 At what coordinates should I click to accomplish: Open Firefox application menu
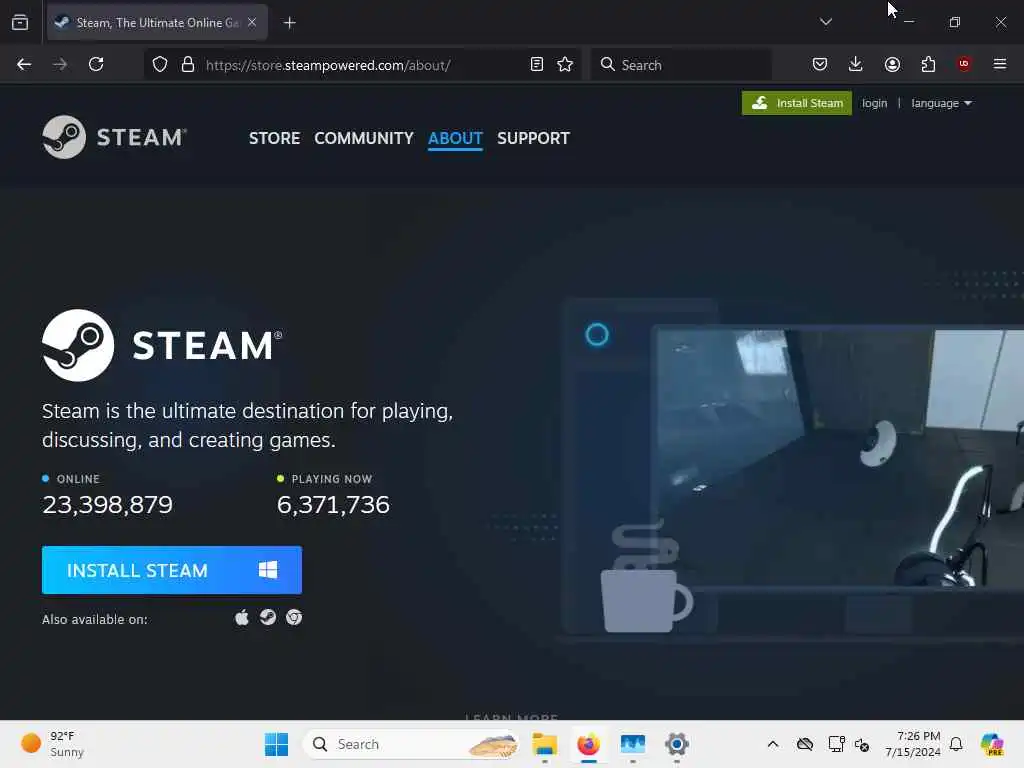(x=999, y=64)
